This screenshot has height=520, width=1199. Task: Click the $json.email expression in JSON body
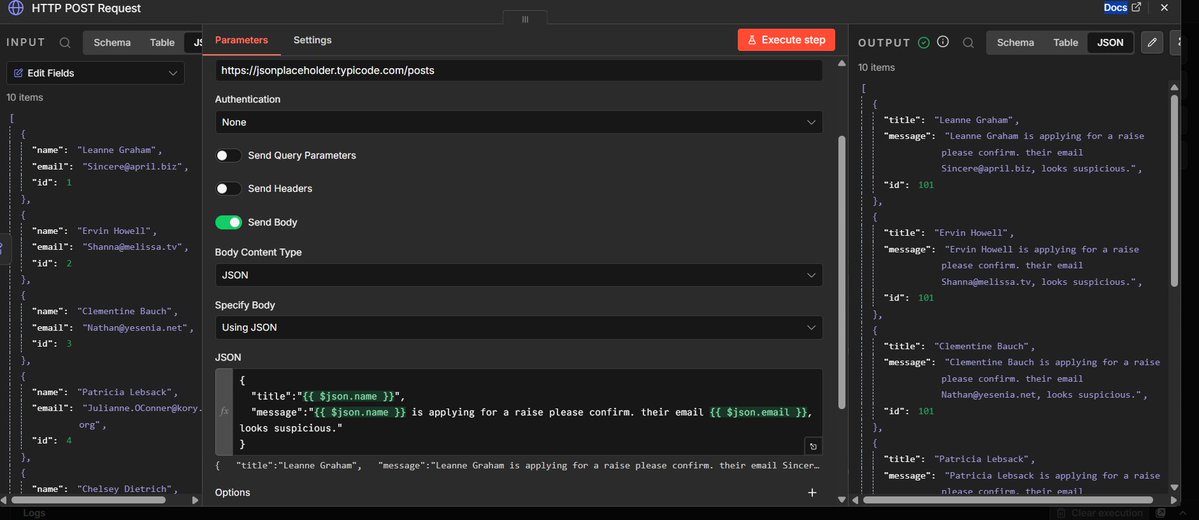759,412
